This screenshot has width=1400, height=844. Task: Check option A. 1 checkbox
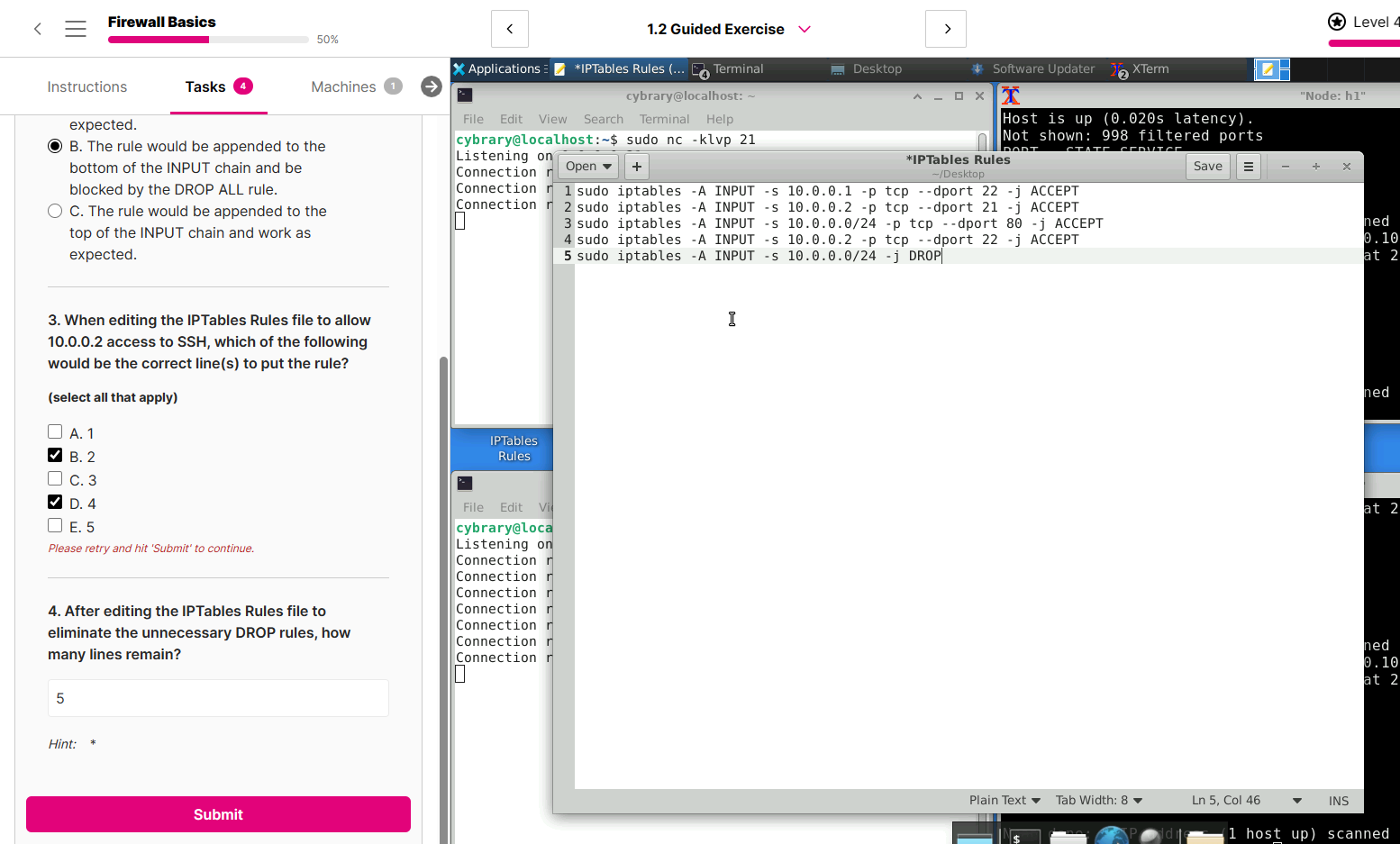[55, 432]
